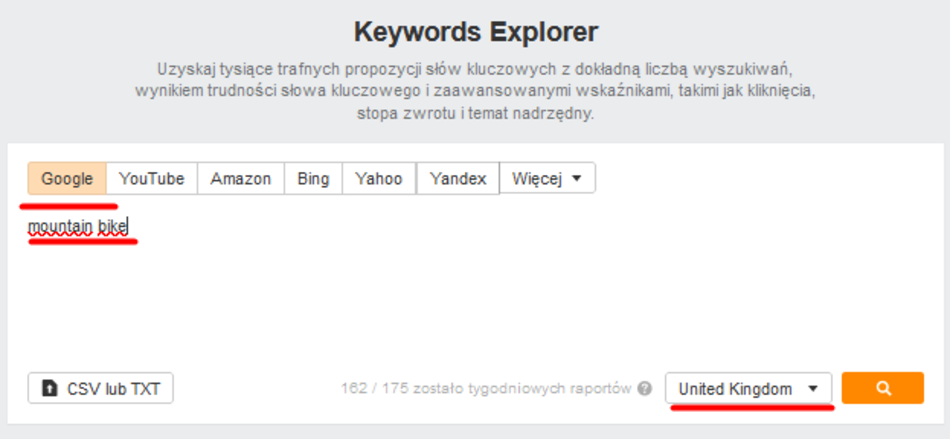Choose the Amazon tab
This screenshot has width=950, height=439.
pos(240,179)
